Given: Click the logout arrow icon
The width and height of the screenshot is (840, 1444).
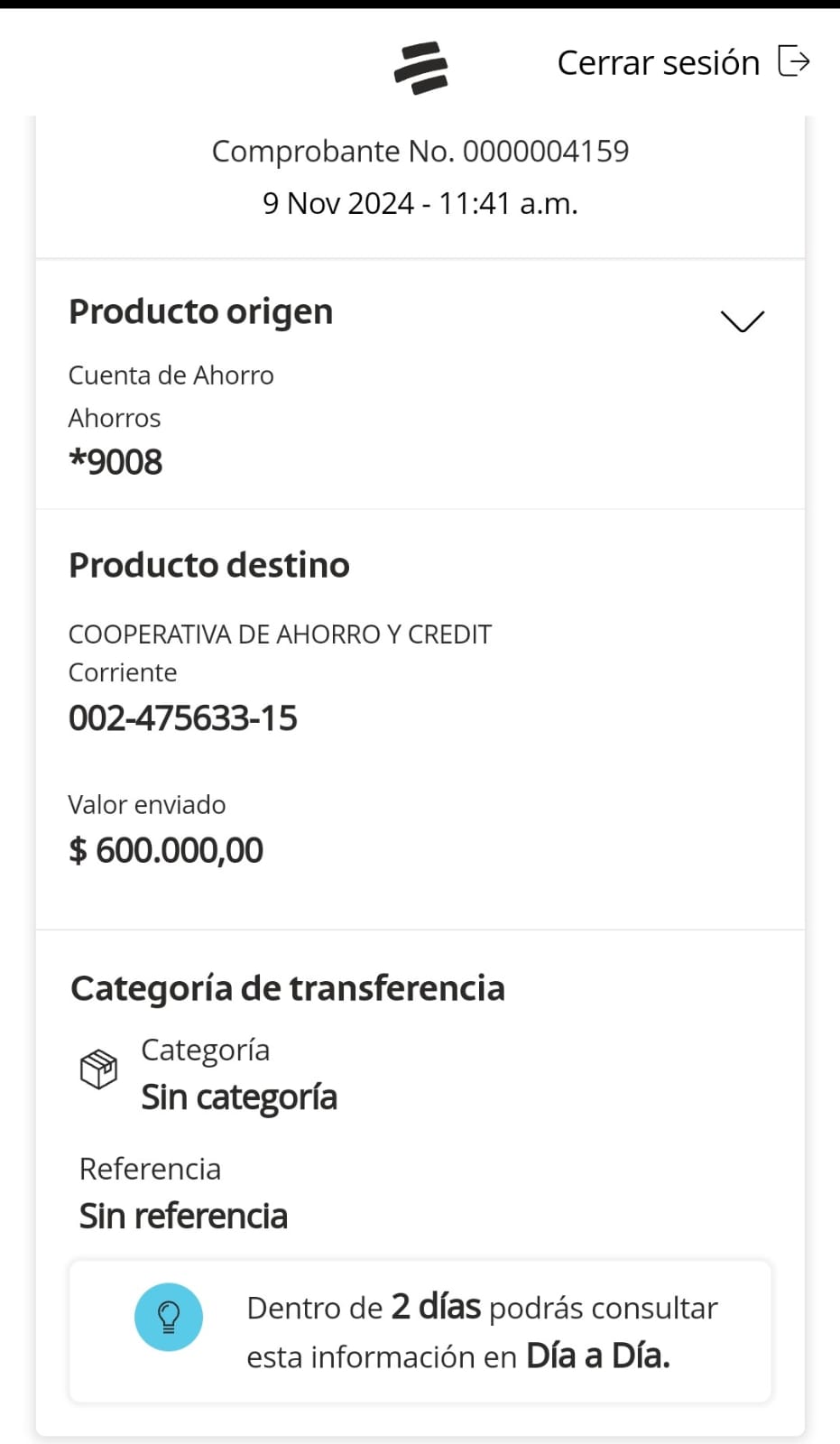Looking at the screenshot, I should tap(793, 61).
